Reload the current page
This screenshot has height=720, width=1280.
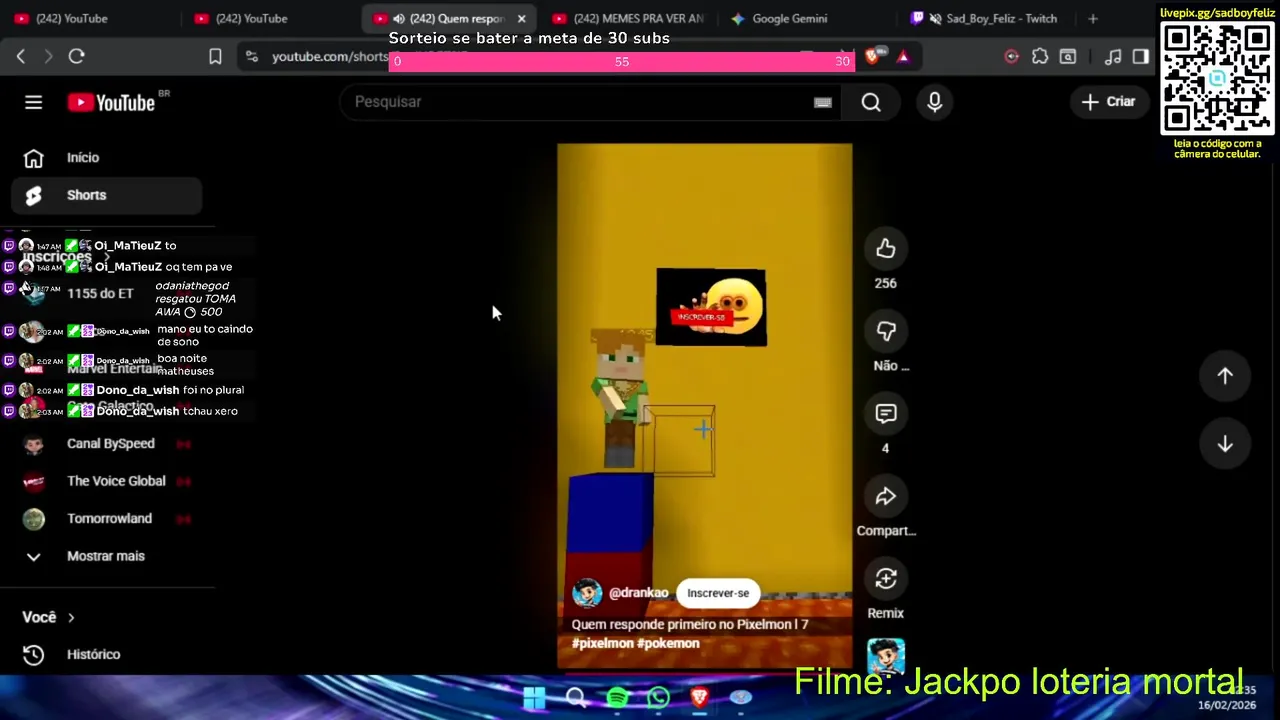pos(76,57)
